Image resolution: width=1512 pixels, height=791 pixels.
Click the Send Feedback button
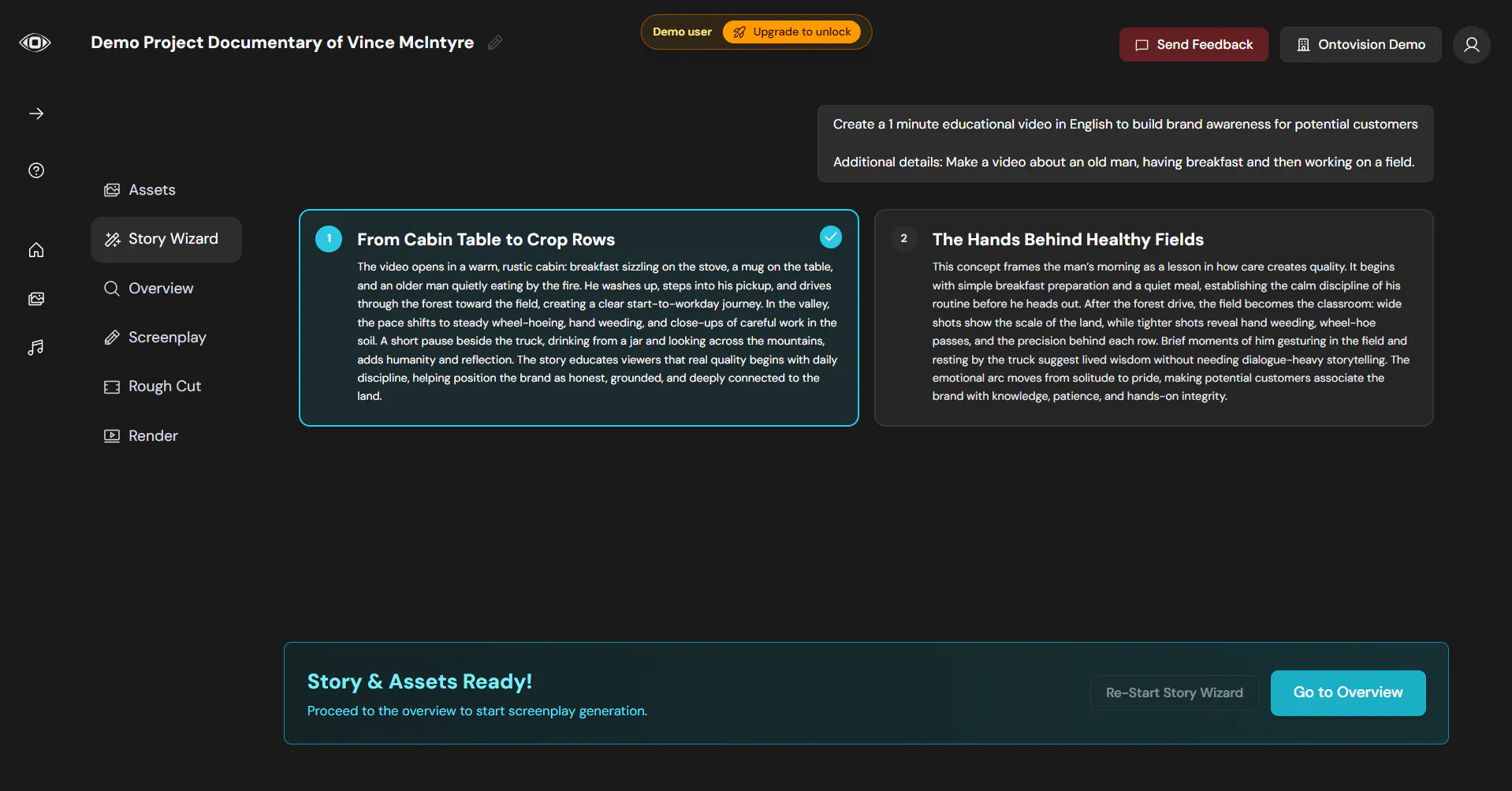(x=1194, y=45)
